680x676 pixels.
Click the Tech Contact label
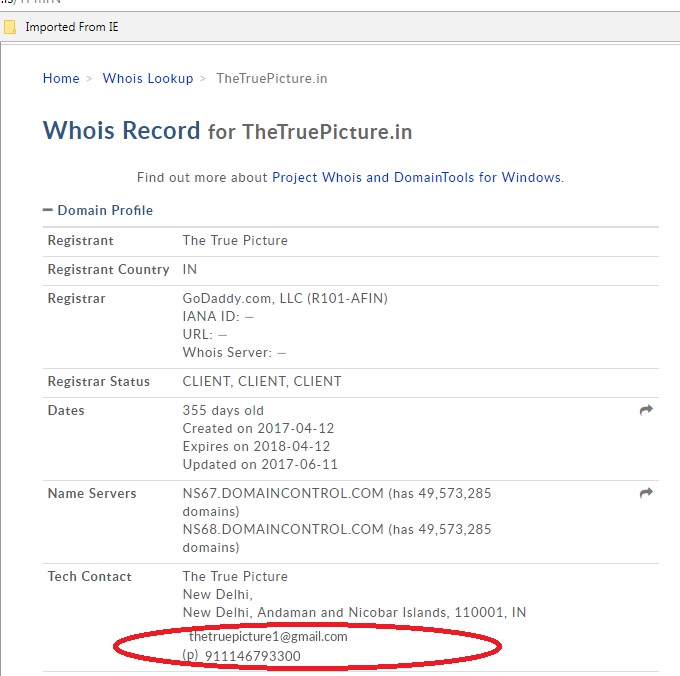(x=89, y=576)
